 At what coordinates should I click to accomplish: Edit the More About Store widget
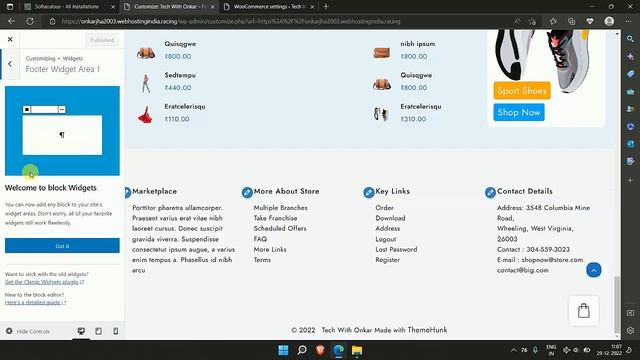[247, 192]
